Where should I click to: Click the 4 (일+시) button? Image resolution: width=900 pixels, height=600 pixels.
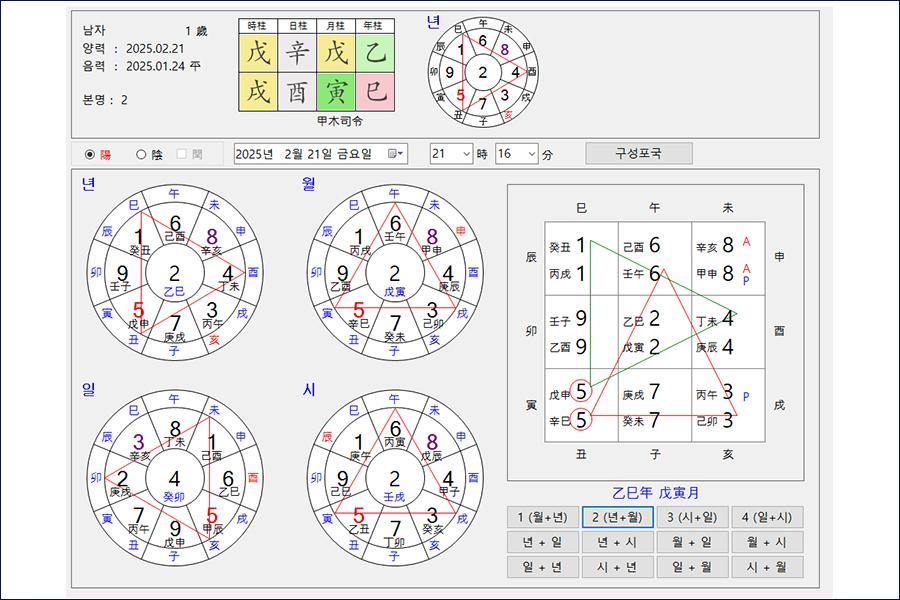click(x=767, y=517)
